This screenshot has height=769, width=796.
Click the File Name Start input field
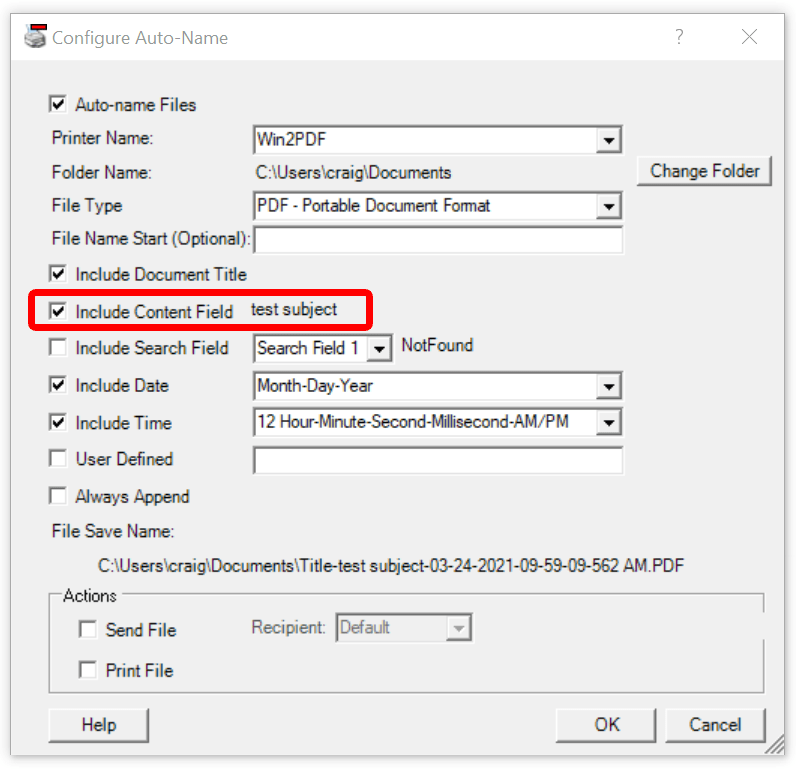pos(438,240)
